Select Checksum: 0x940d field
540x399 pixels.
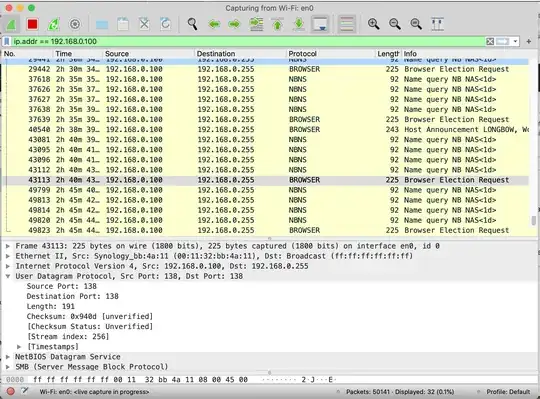point(90,316)
